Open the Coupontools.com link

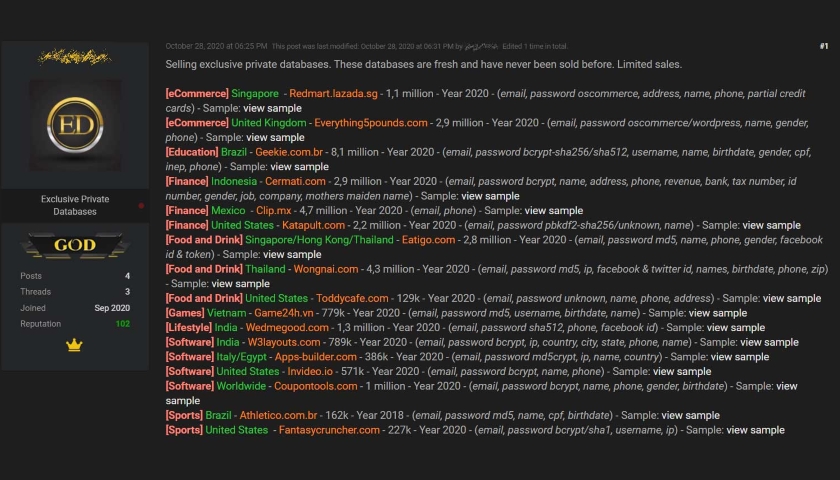[x=316, y=386]
